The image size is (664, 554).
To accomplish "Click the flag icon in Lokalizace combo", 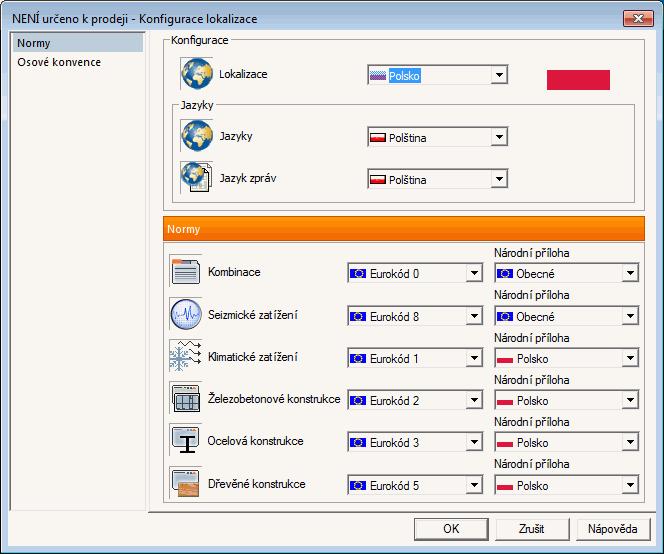I will click(378, 76).
